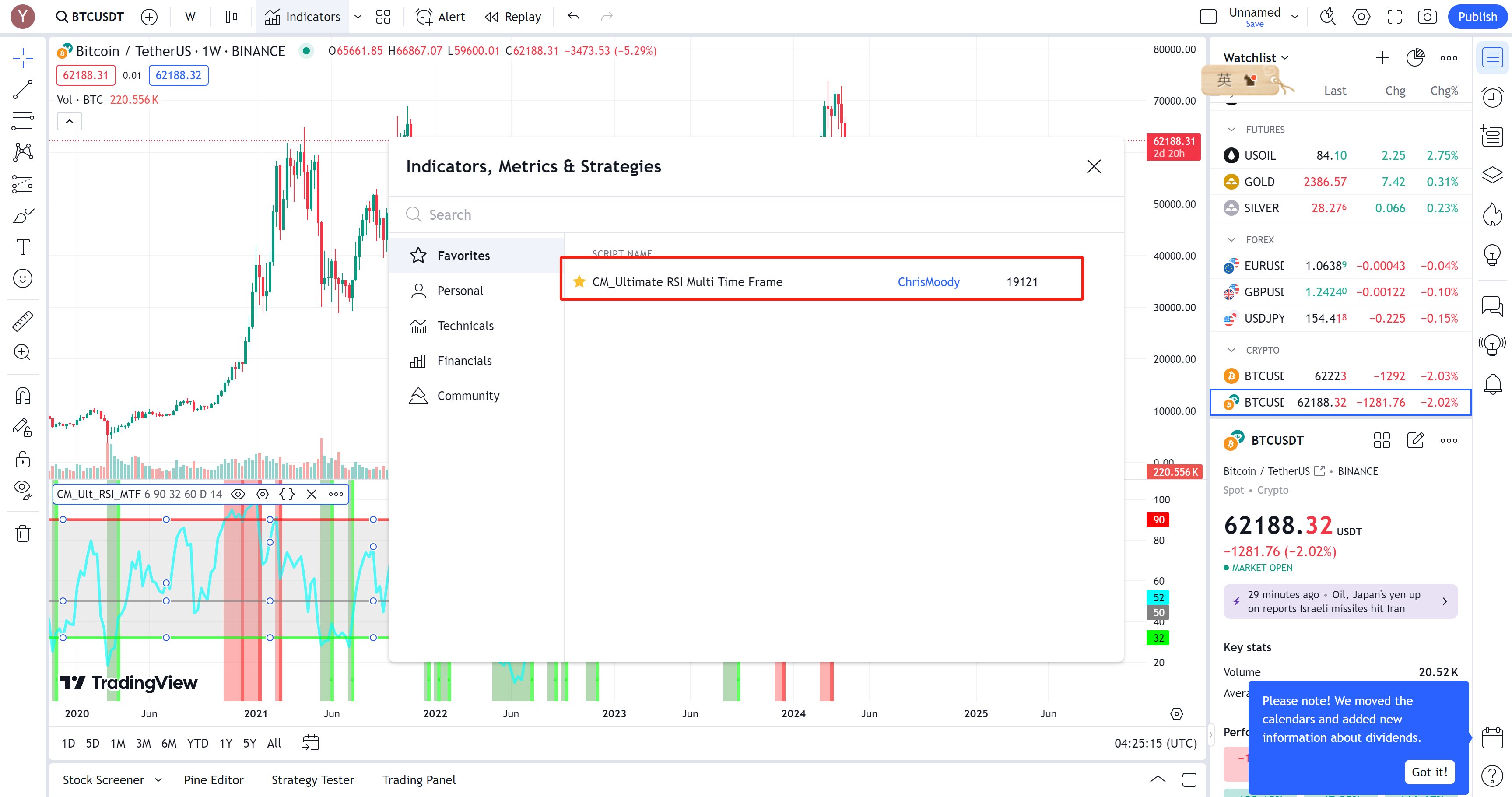
Task: Collapse the FOREX watchlist section
Action: click(1231, 239)
